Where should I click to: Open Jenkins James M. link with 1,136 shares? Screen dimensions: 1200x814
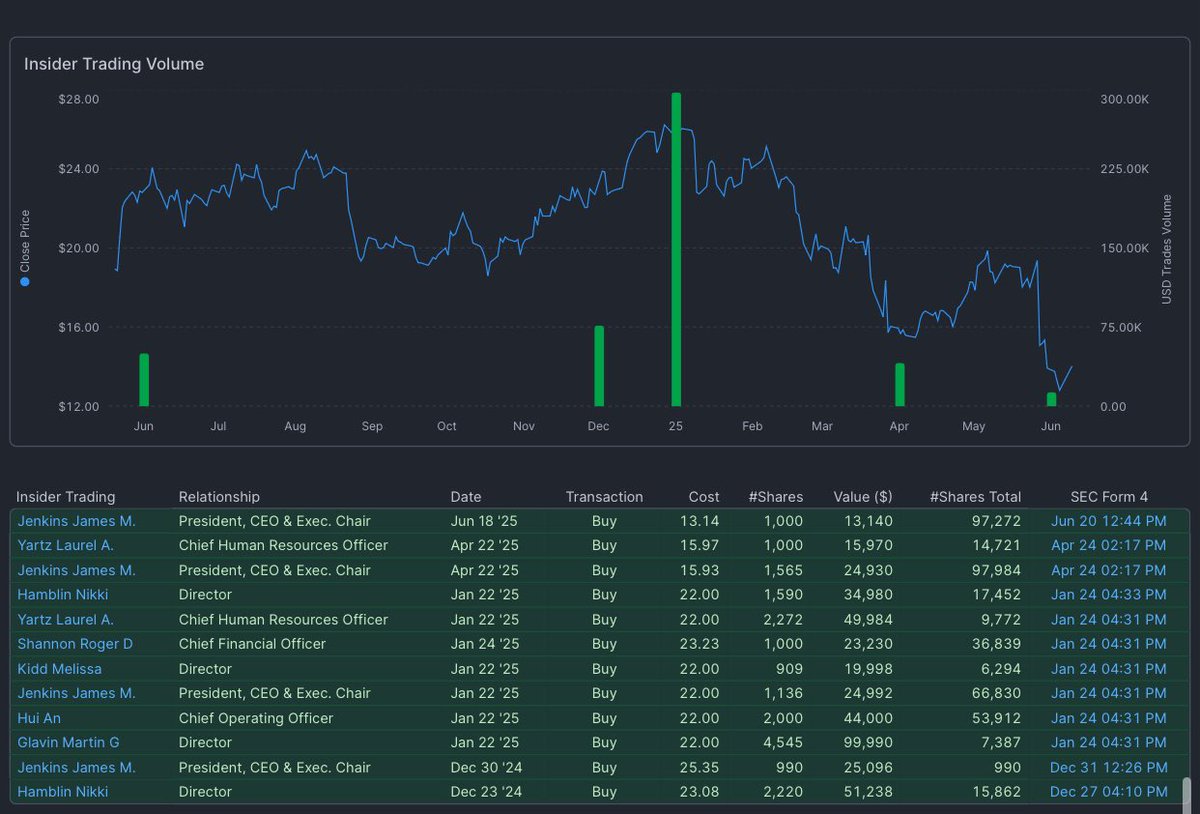[76, 693]
